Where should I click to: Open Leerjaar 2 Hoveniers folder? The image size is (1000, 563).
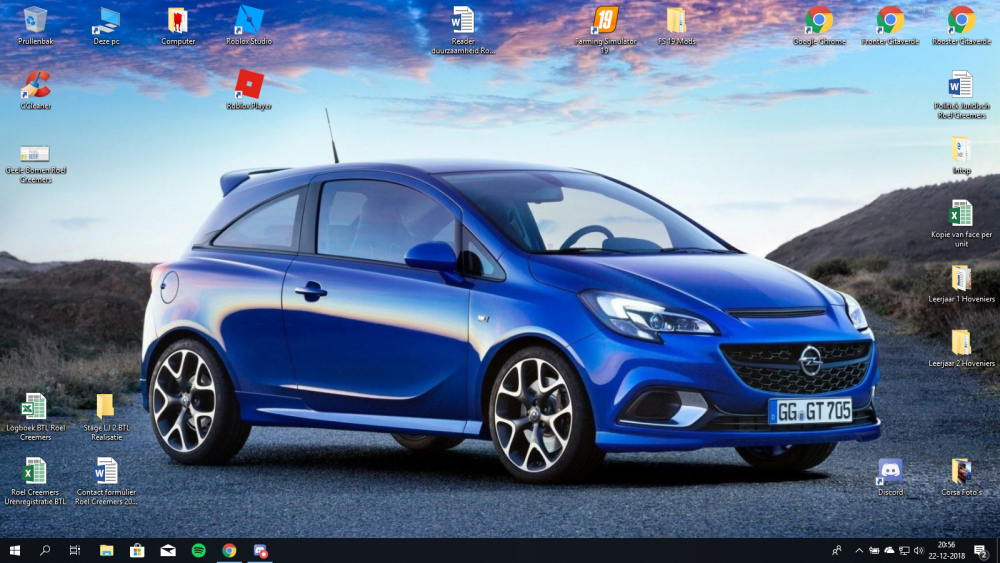coord(961,348)
